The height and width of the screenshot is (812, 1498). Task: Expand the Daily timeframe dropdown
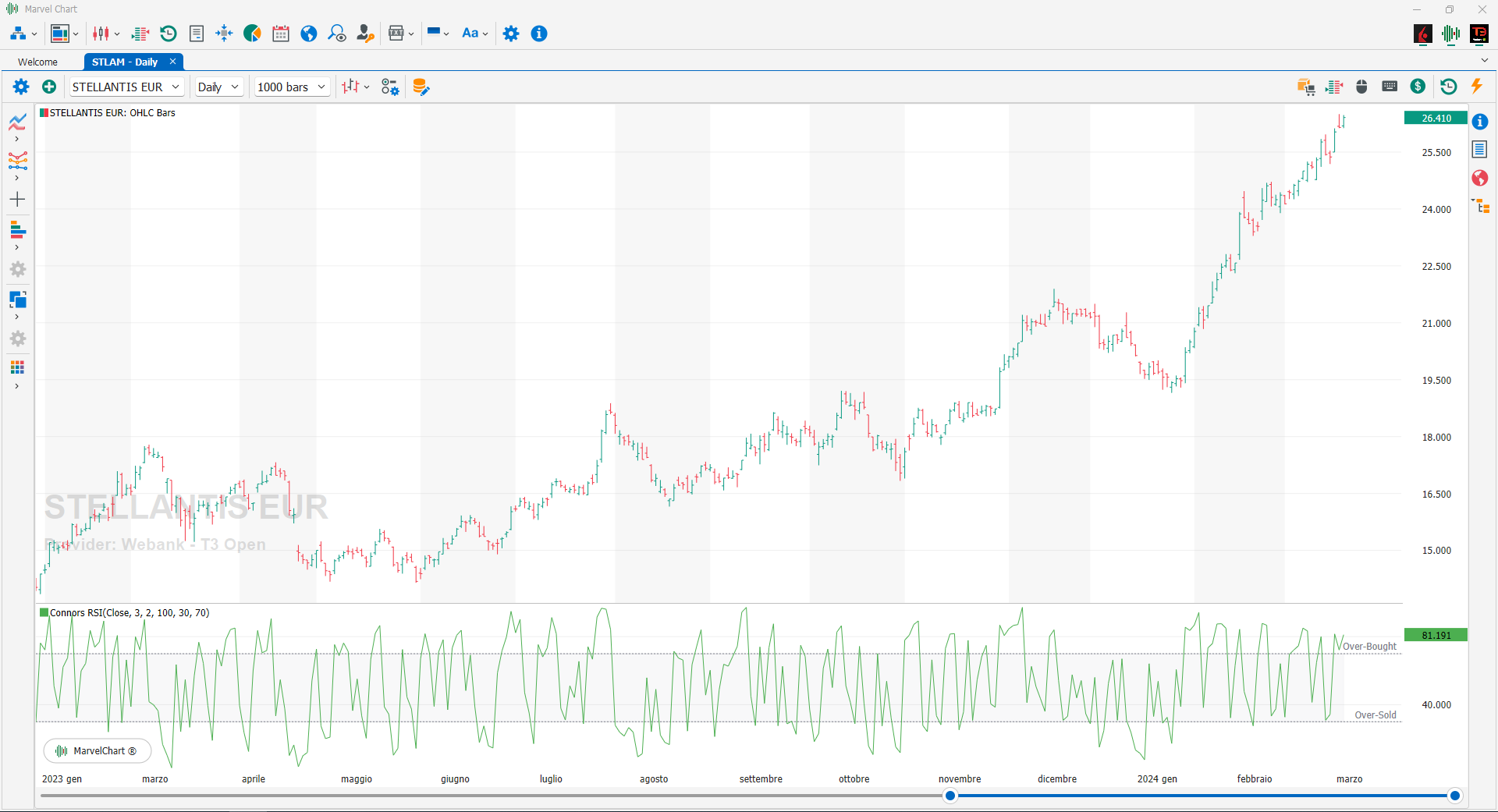(x=218, y=87)
